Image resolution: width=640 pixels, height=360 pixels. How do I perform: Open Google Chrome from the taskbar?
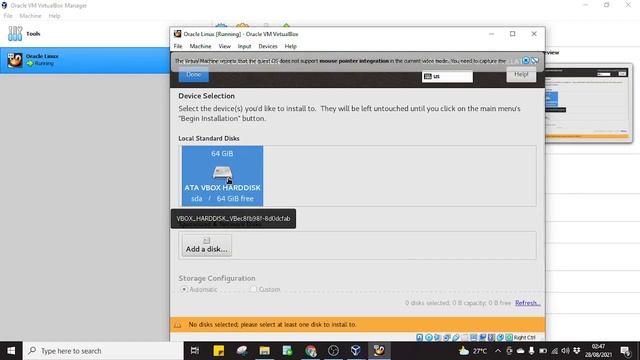point(311,351)
